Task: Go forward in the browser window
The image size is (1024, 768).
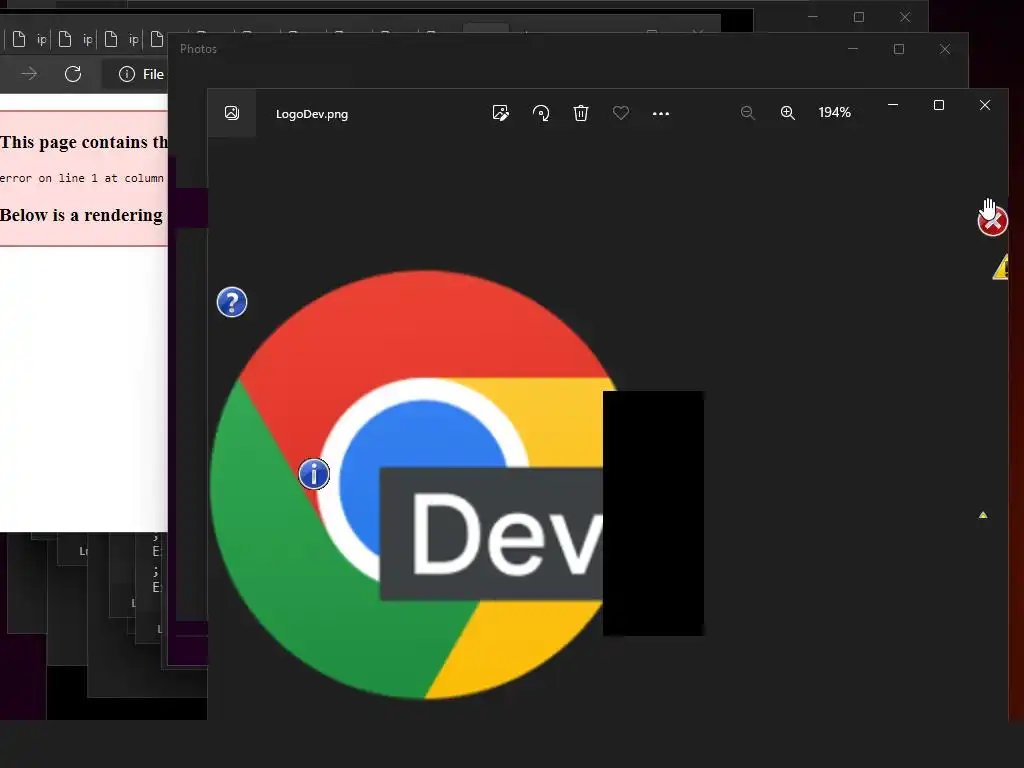Action: (x=29, y=74)
